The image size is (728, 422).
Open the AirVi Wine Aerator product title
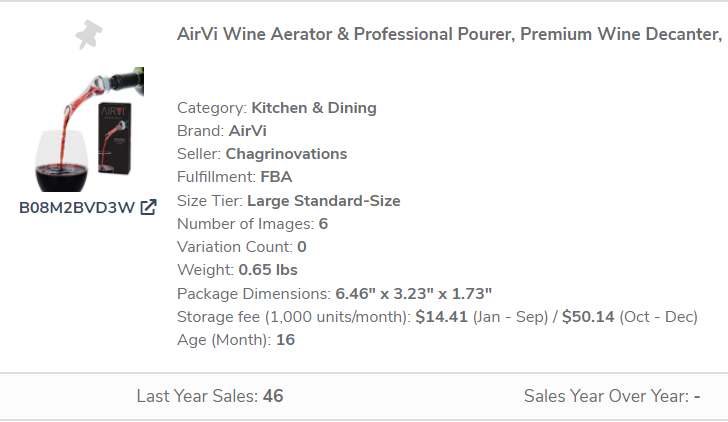449,34
